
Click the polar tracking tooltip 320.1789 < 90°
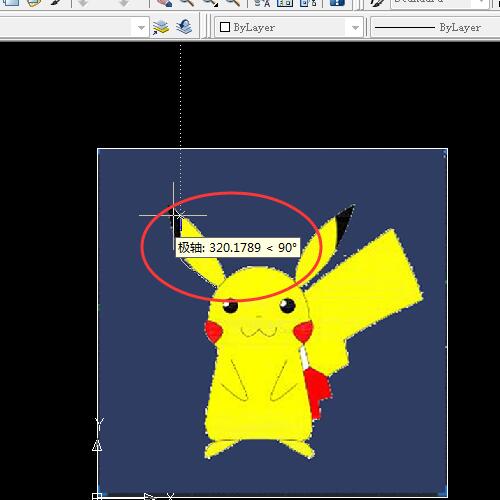(x=238, y=248)
